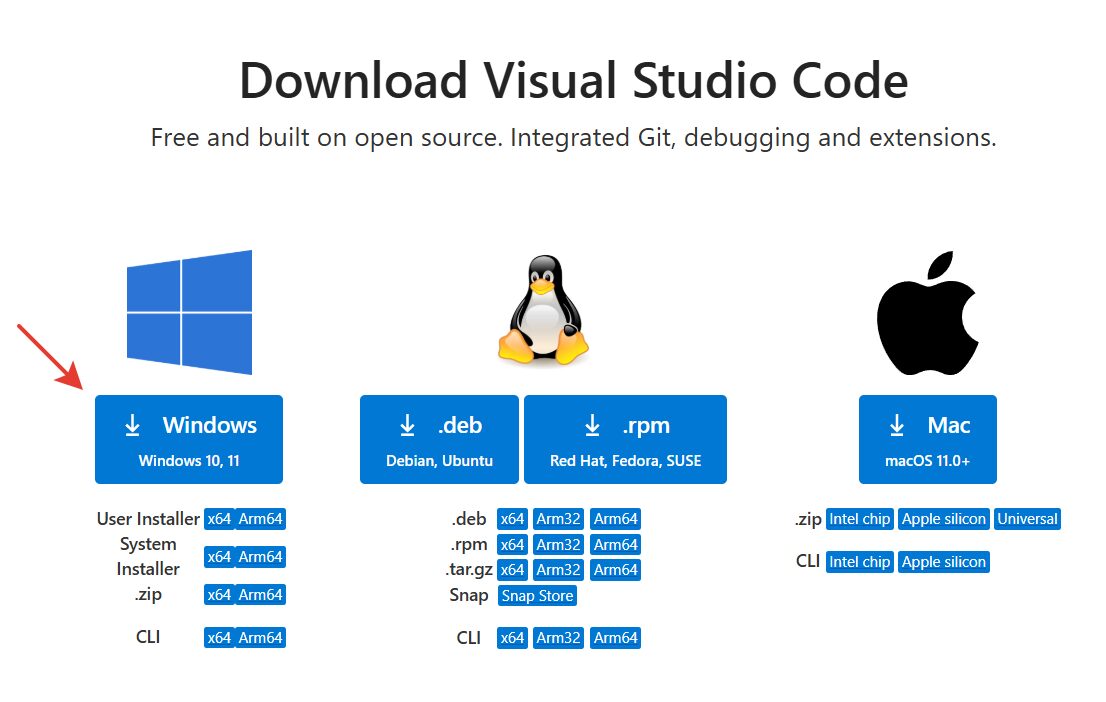
Task: Click the 'Download Visual Studio Code' heading
Action: 573,80
